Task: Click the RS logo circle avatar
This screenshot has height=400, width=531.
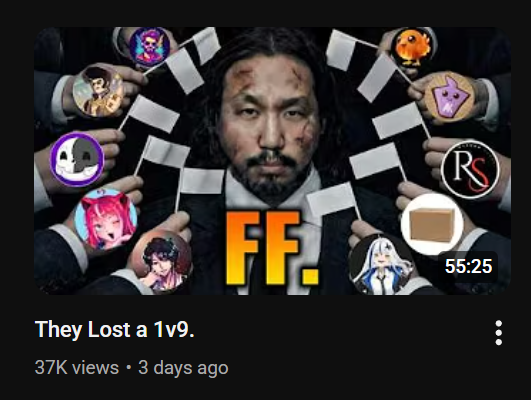Action: tap(470, 169)
